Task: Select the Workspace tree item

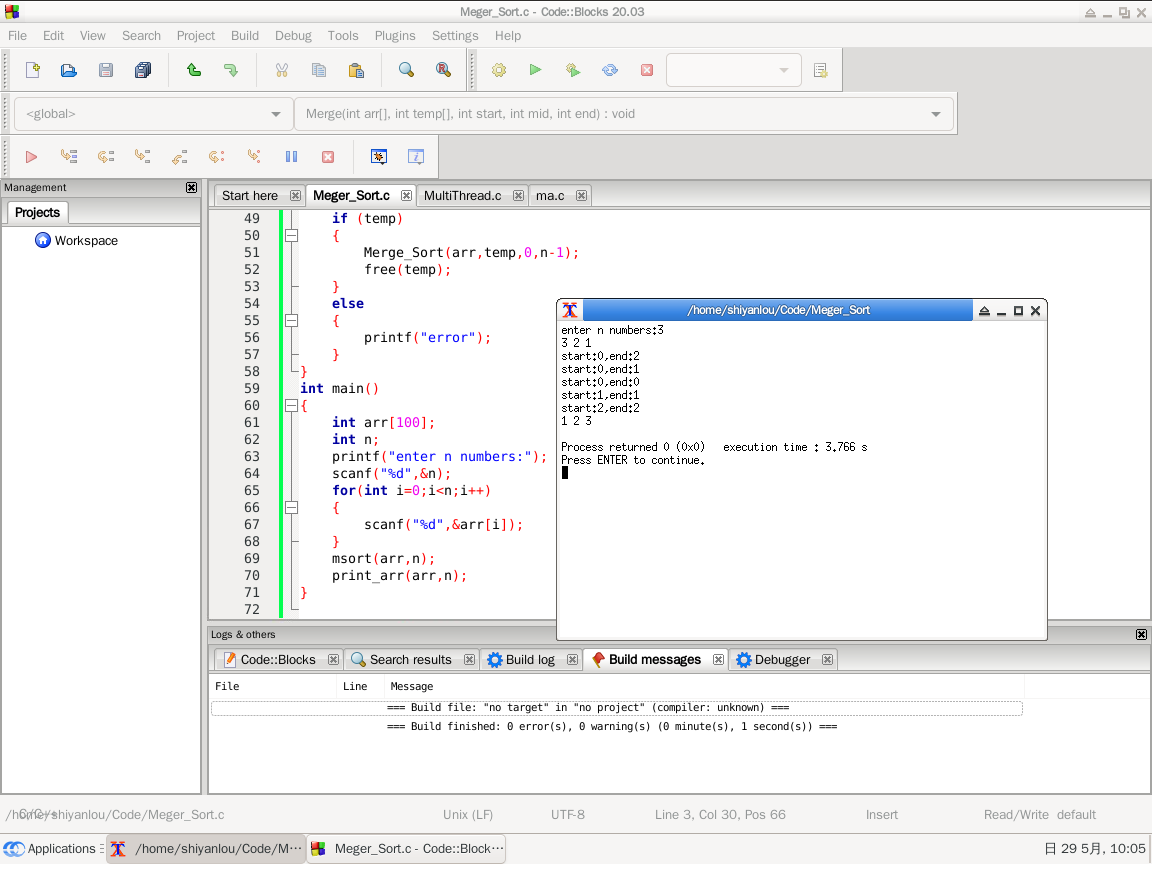Action: pyautogui.click(x=86, y=241)
